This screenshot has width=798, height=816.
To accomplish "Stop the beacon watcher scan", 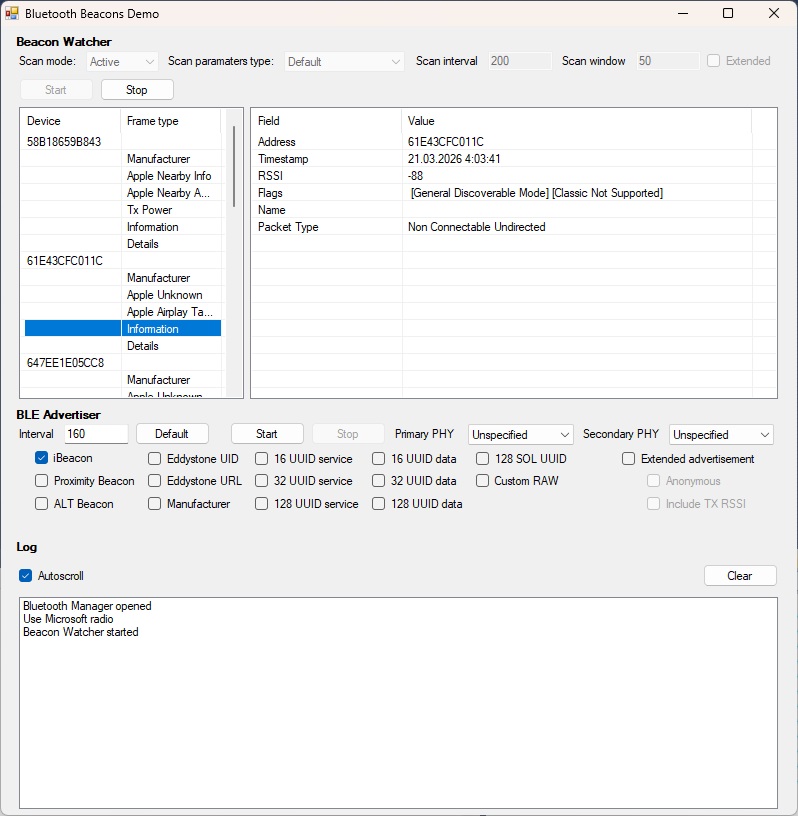I will pos(137,90).
